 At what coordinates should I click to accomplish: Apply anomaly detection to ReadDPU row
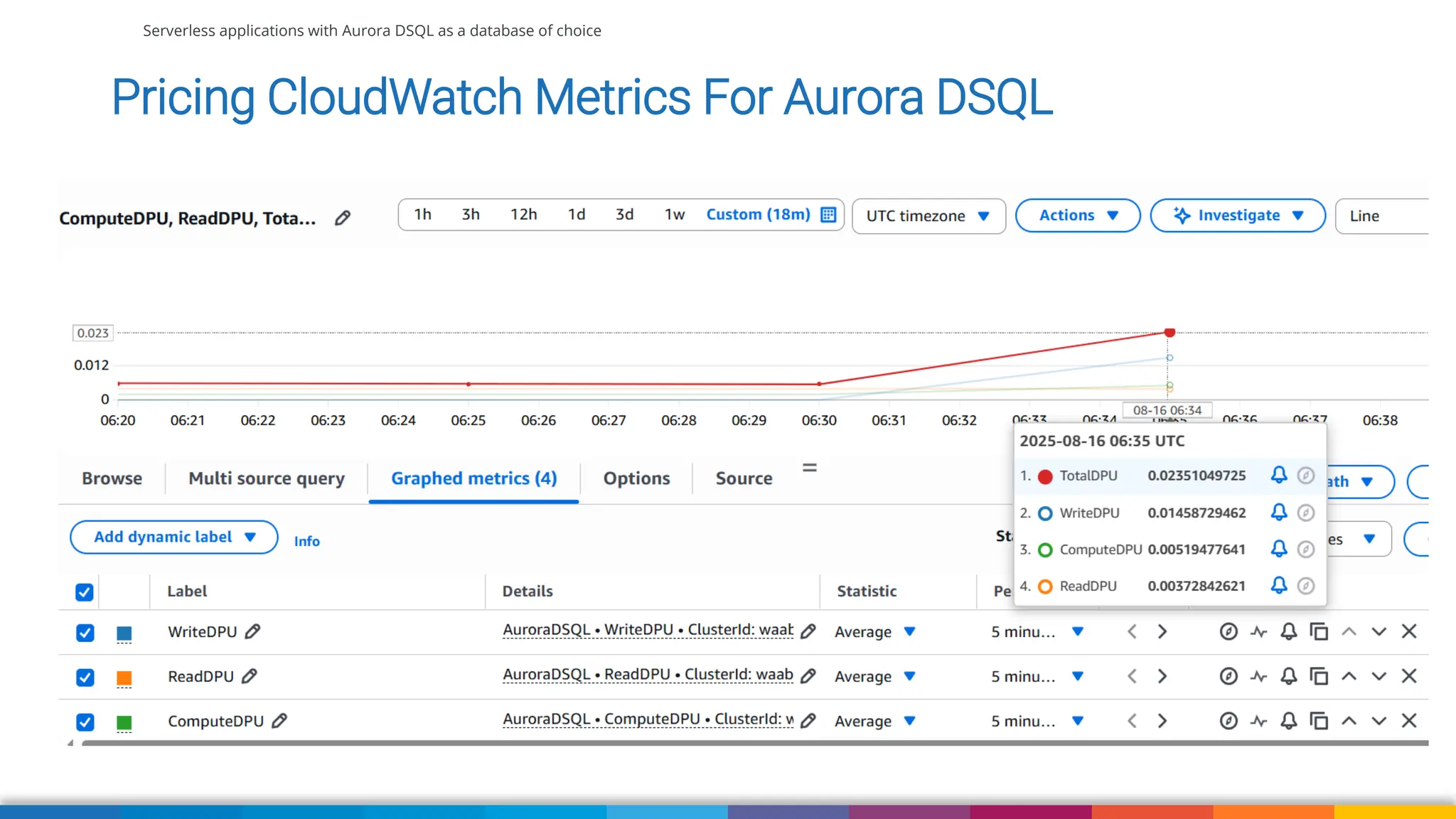coord(1259,676)
